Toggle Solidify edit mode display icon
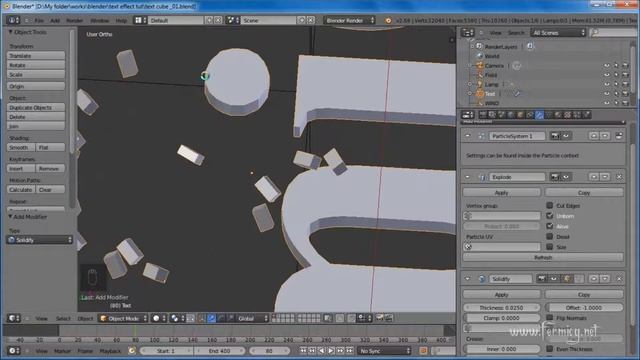The image size is (640, 360). [567, 279]
